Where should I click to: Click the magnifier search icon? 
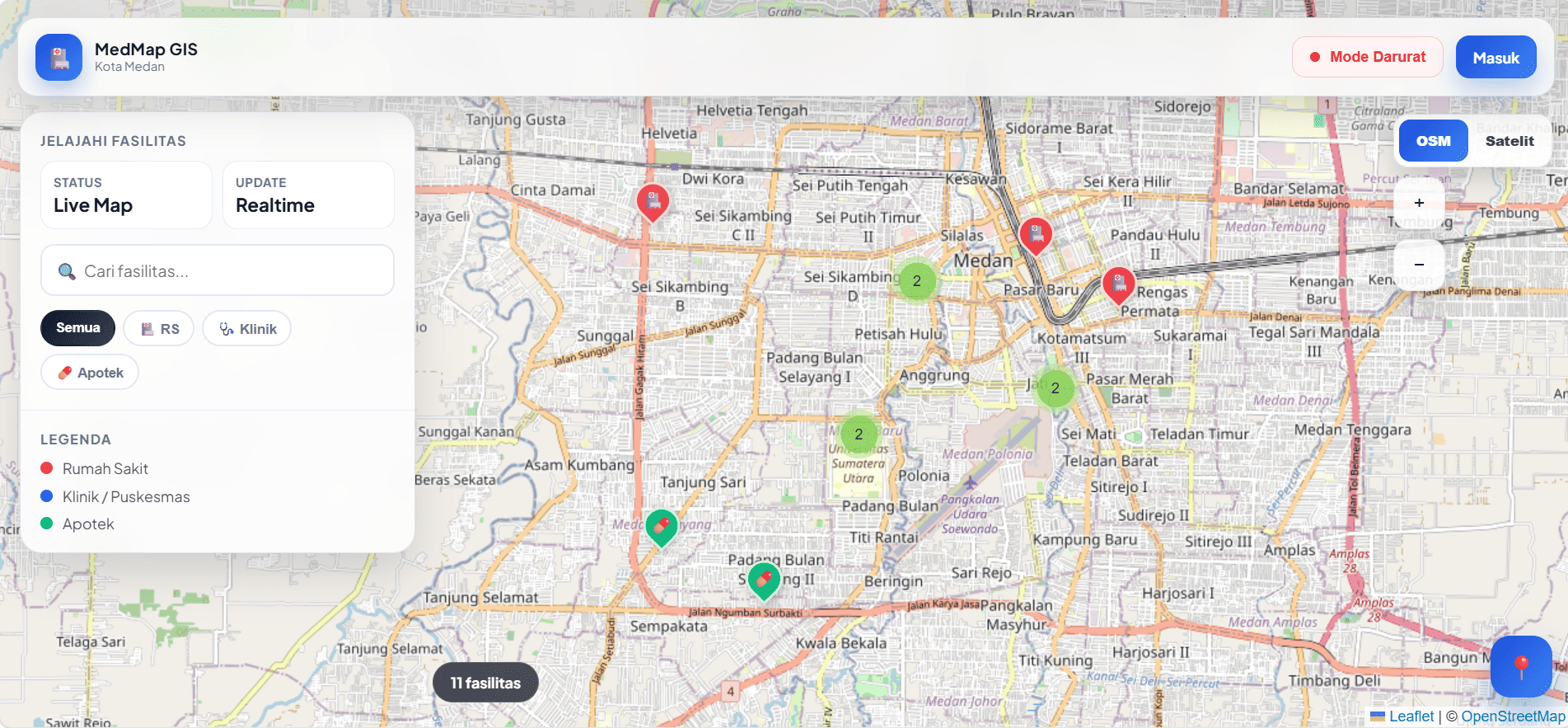click(x=67, y=271)
